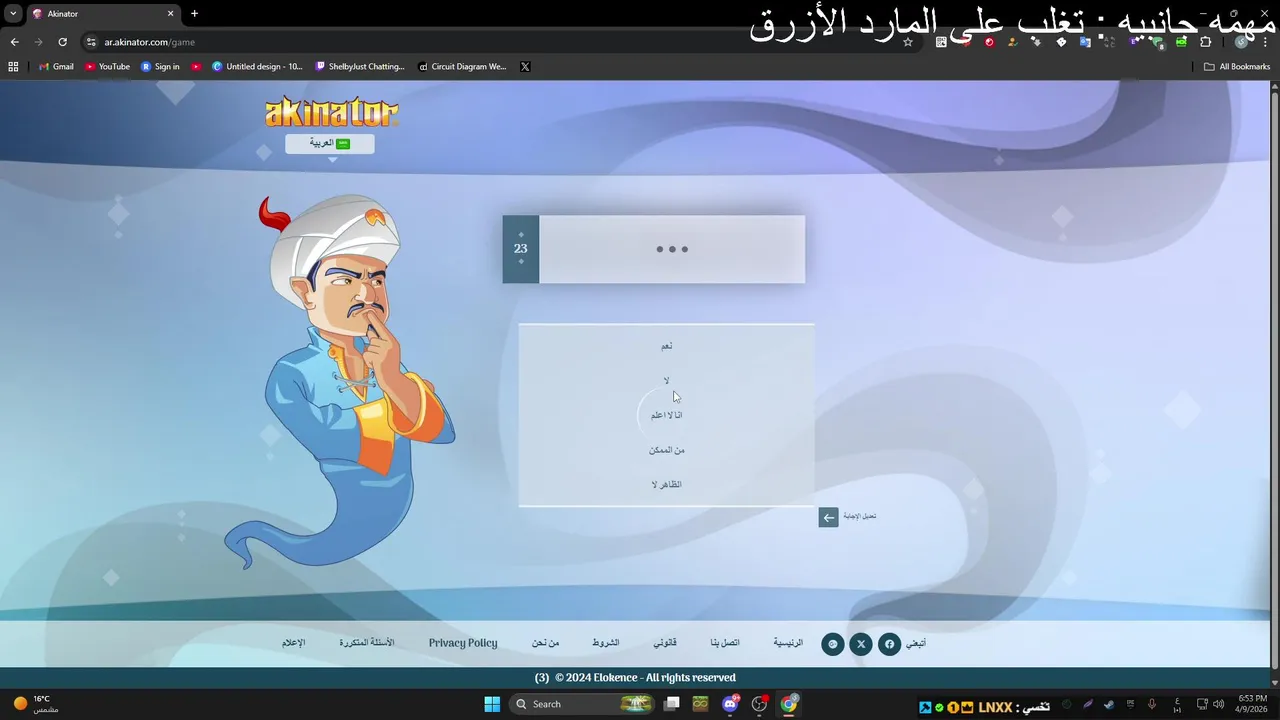Answer نعم to the question
1280x720 pixels.
point(666,346)
